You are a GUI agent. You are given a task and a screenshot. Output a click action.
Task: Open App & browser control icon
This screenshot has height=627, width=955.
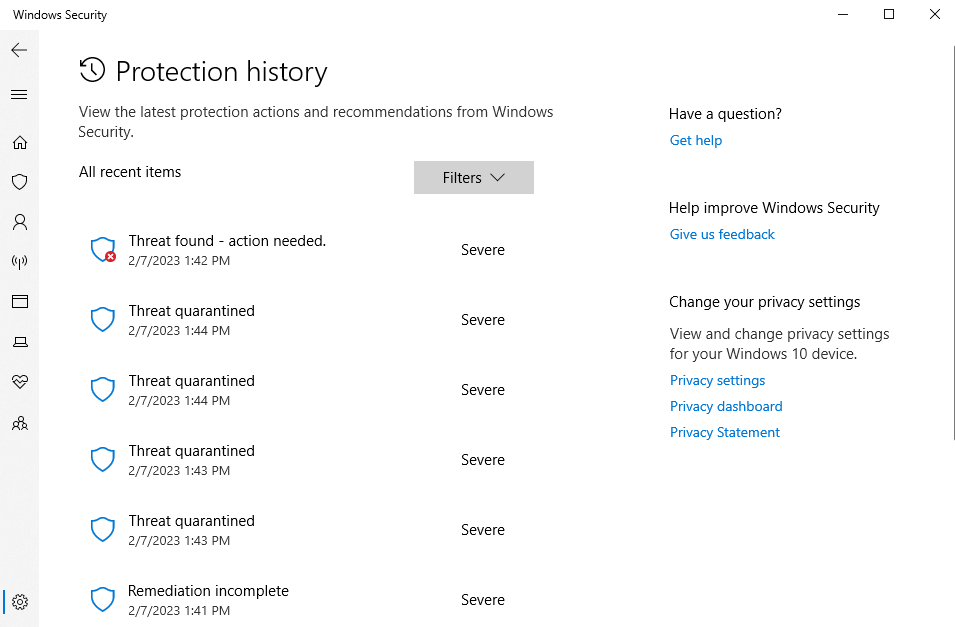pyautogui.click(x=19, y=302)
